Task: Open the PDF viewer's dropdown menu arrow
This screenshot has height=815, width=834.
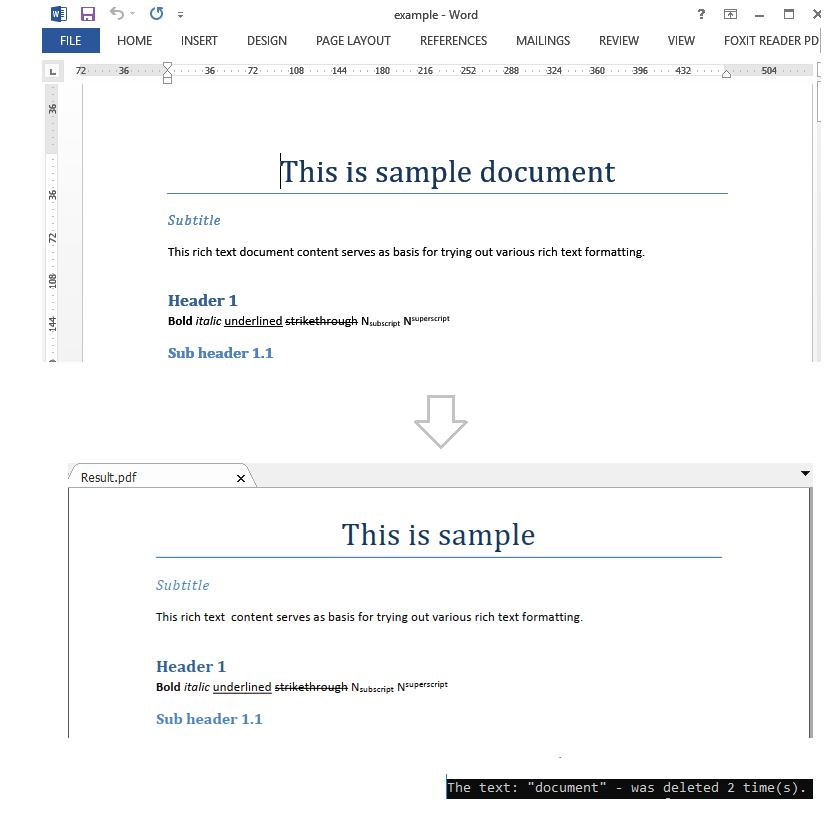Action: pos(804,473)
